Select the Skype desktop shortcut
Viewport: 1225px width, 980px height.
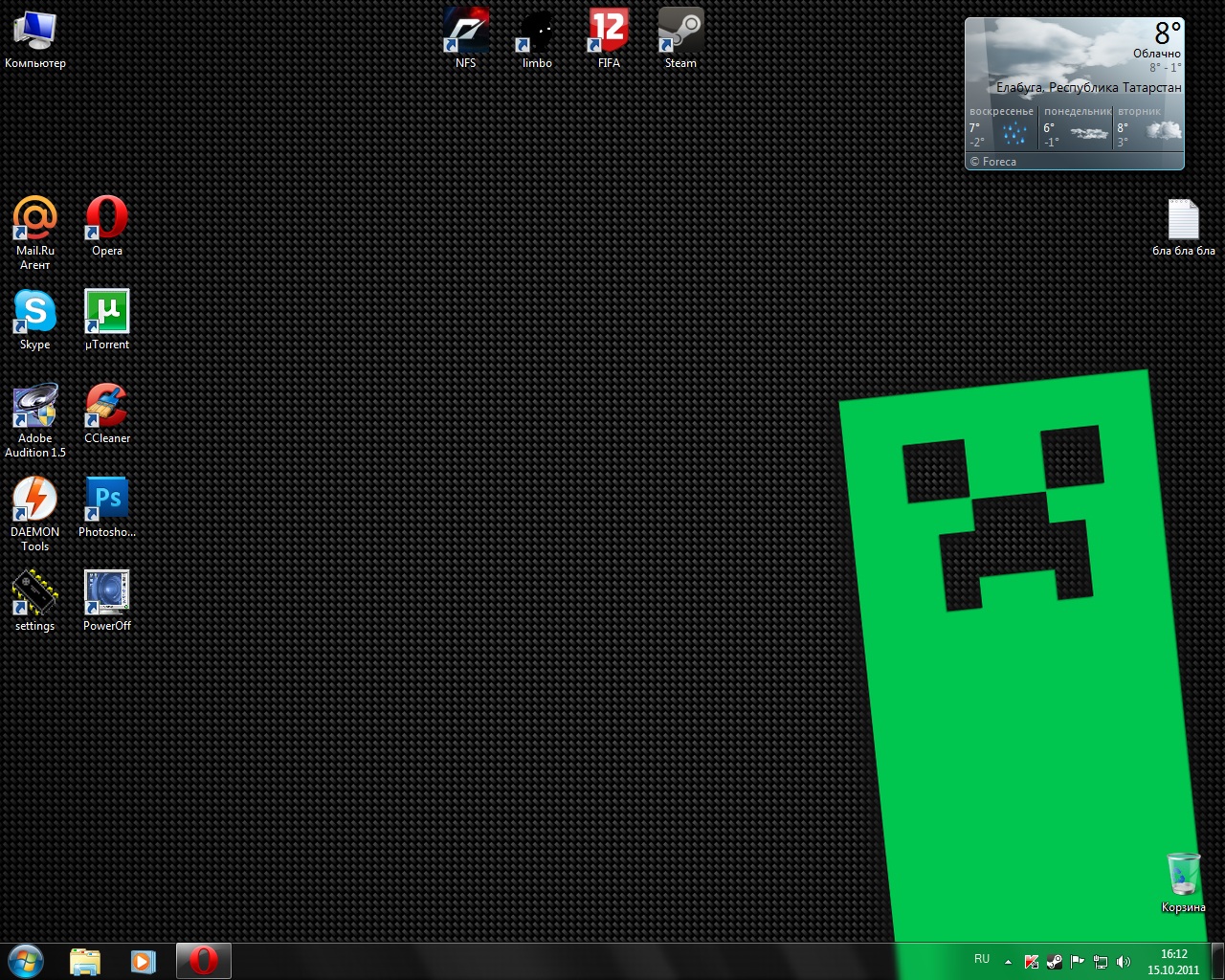pos(35,322)
